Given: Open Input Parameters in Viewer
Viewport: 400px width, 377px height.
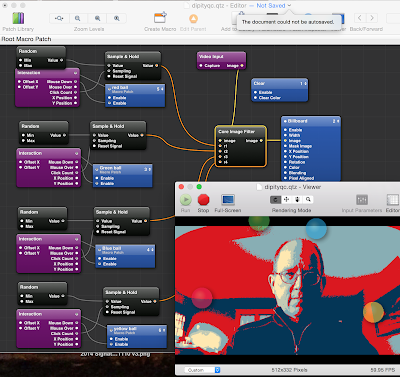Looking at the screenshot, I should coord(362,200).
